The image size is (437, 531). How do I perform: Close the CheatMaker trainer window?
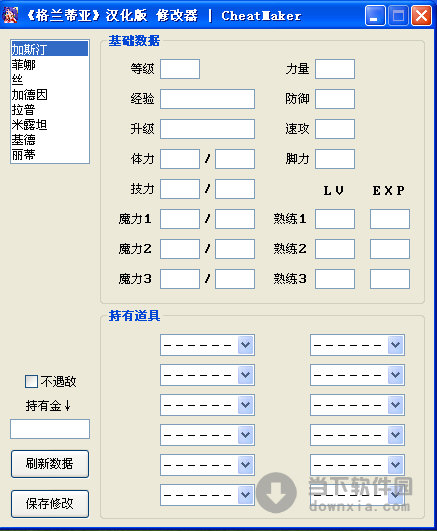421,16
